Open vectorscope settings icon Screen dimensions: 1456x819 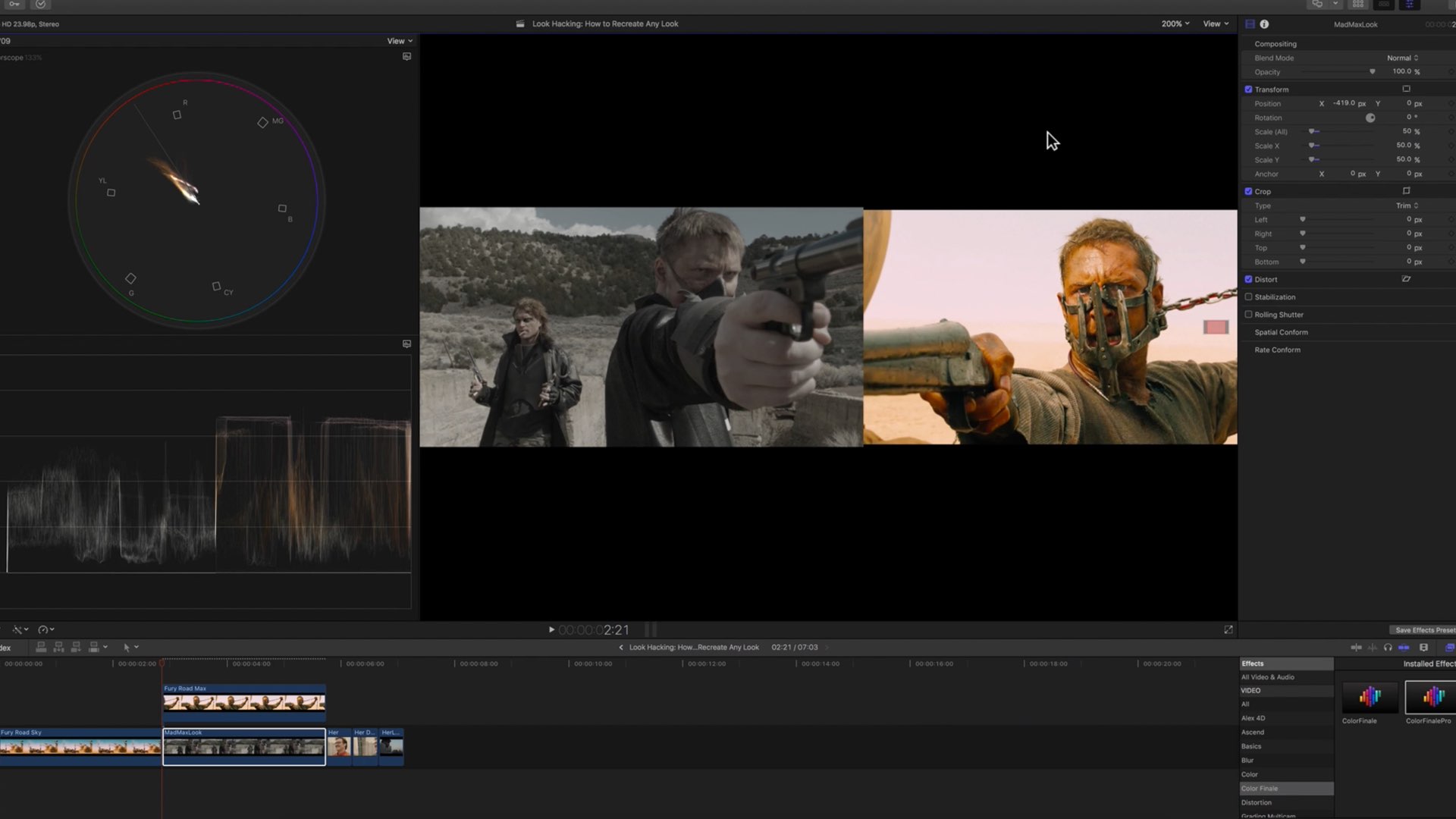407,57
